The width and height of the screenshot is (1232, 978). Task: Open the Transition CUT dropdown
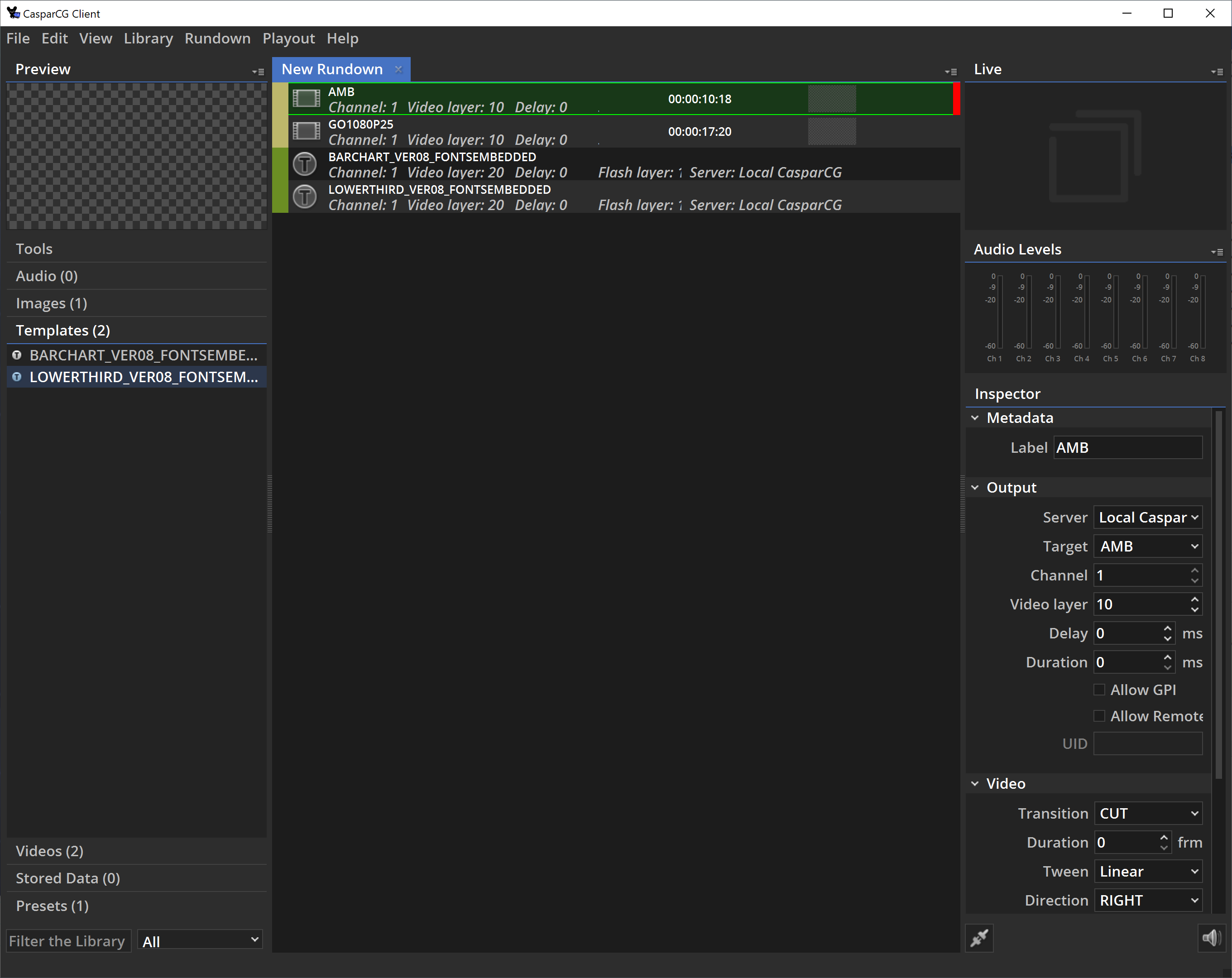tap(1148, 813)
